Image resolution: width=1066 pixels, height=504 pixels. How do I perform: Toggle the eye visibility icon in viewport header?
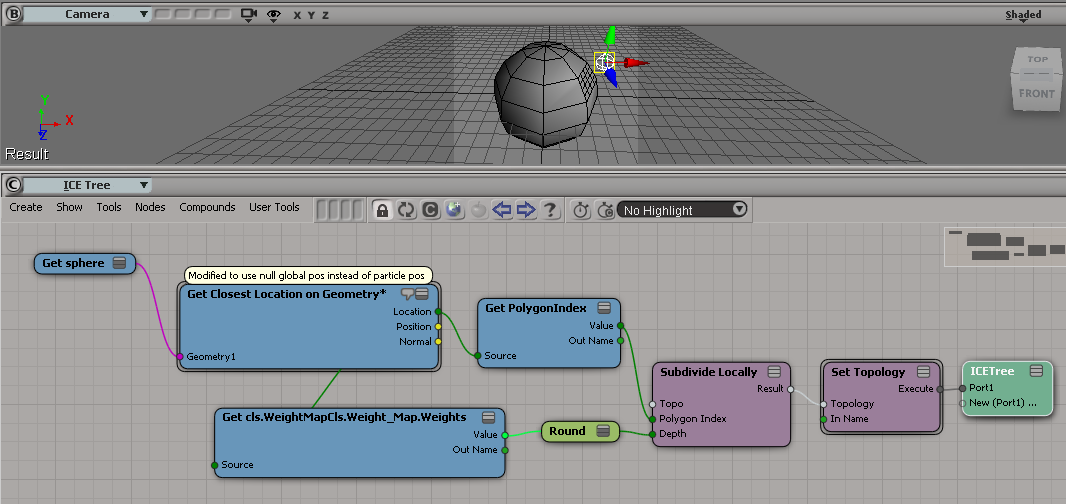click(x=273, y=15)
